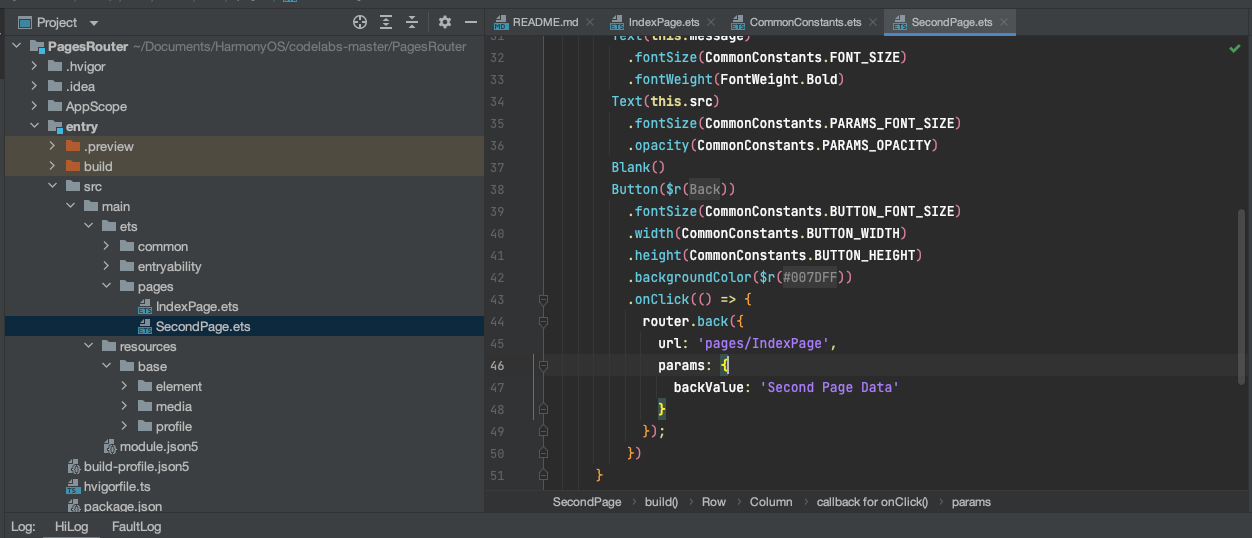1252x538 pixels.
Task: Click the ETS icon of SecondPage.ets in tree
Action: pyautogui.click(x=145, y=326)
